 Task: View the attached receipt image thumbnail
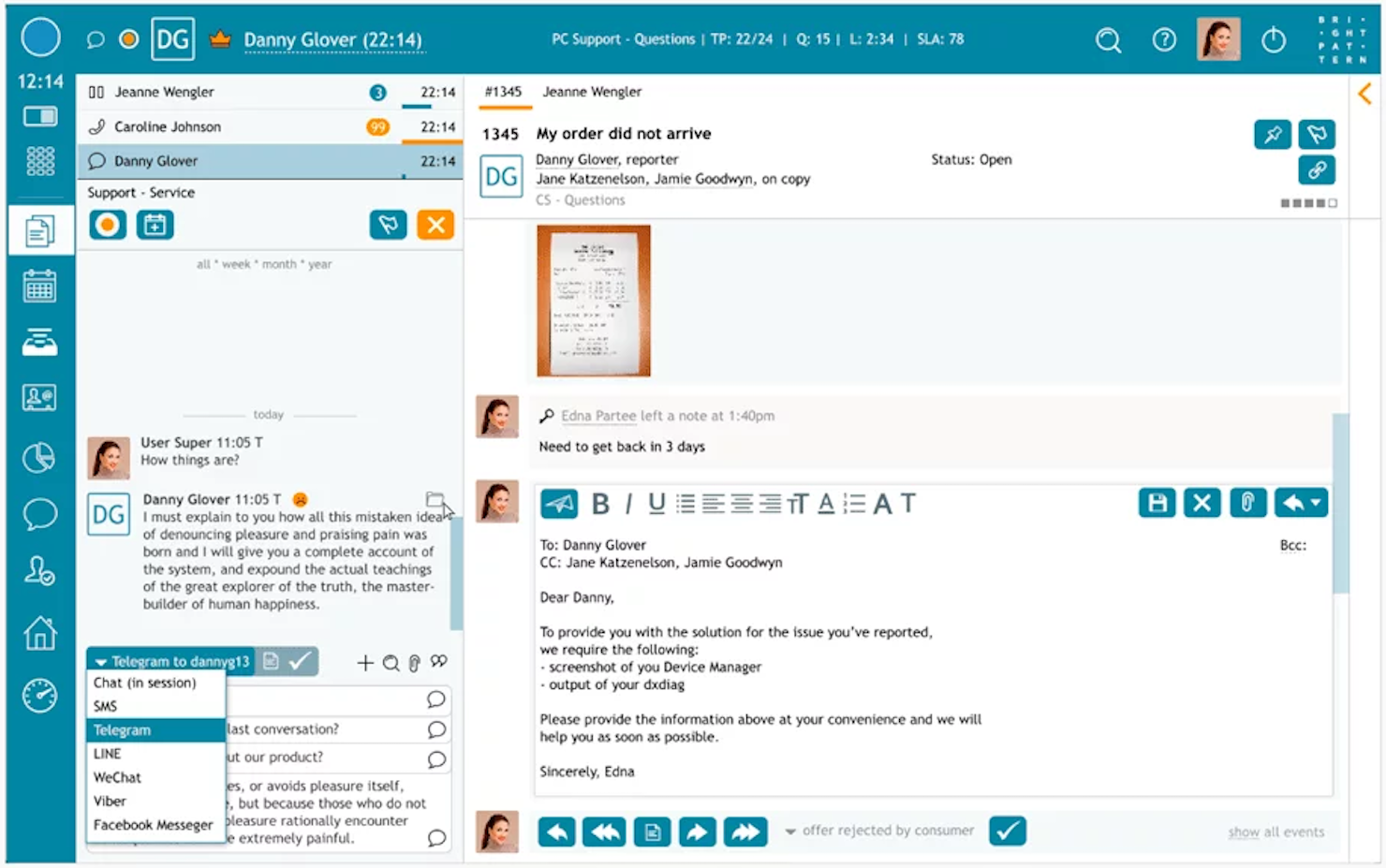pyautogui.click(x=594, y=301)
